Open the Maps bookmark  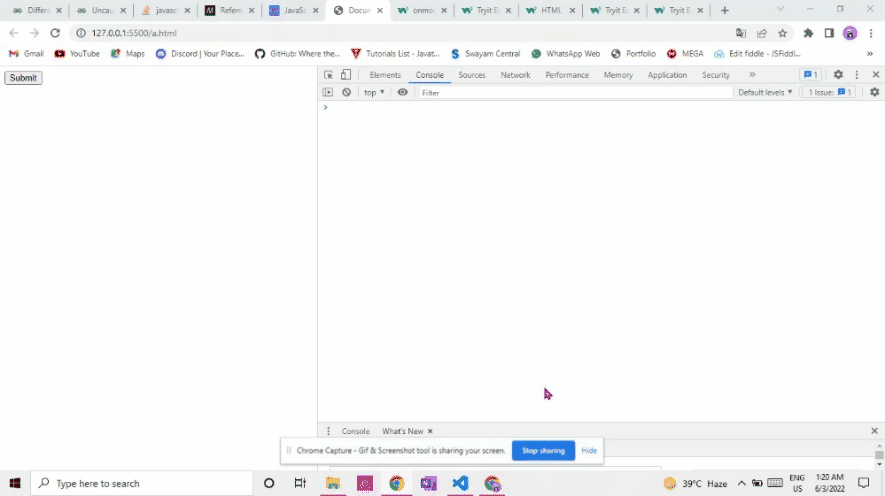click(x=128, y=54)
